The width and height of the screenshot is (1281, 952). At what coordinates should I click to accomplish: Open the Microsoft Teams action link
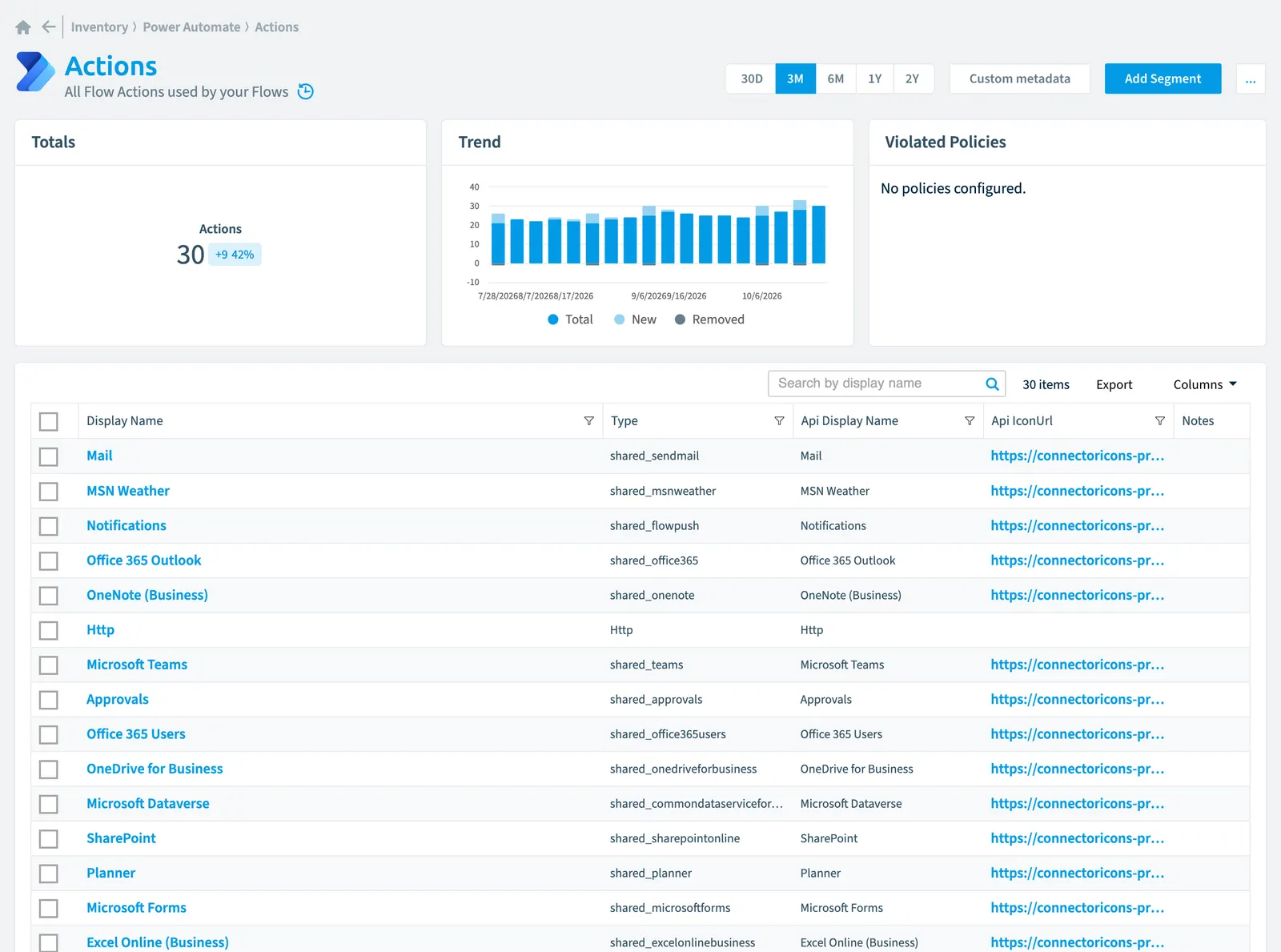[x=137, y=665]
